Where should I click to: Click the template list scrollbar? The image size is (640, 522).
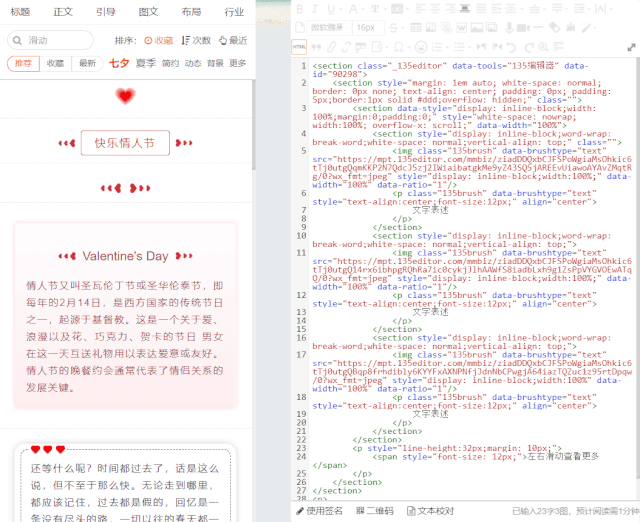(254, 124)
